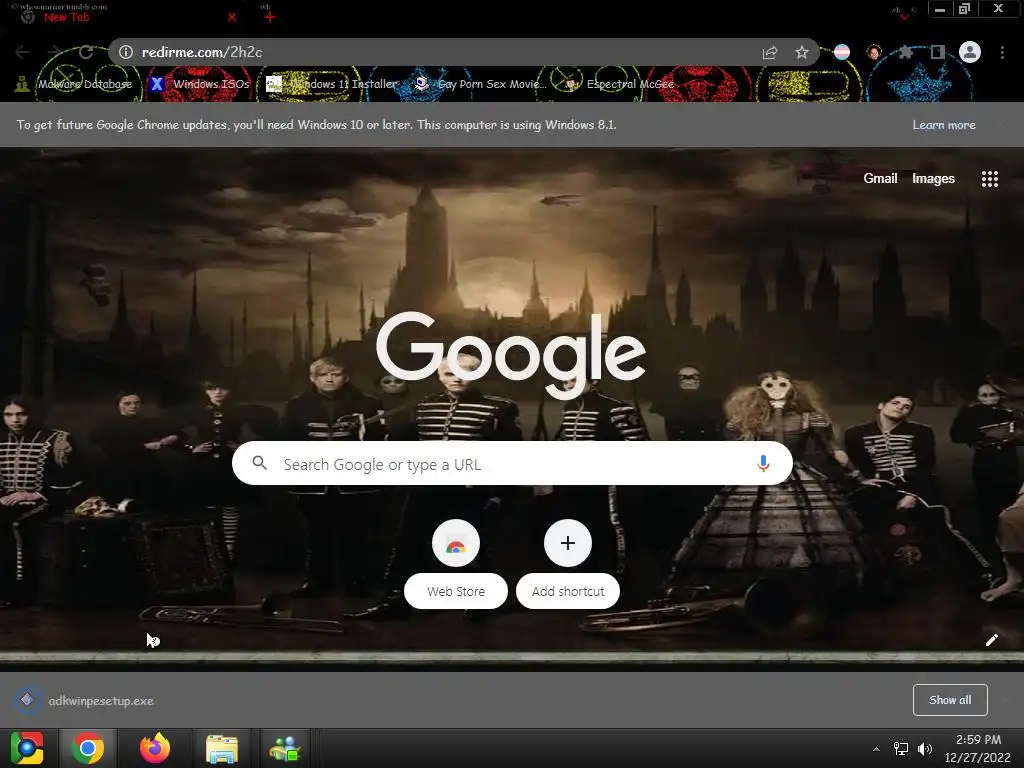Click the forward navigation arrow
1024x768 pixels.
pos(54,52)
